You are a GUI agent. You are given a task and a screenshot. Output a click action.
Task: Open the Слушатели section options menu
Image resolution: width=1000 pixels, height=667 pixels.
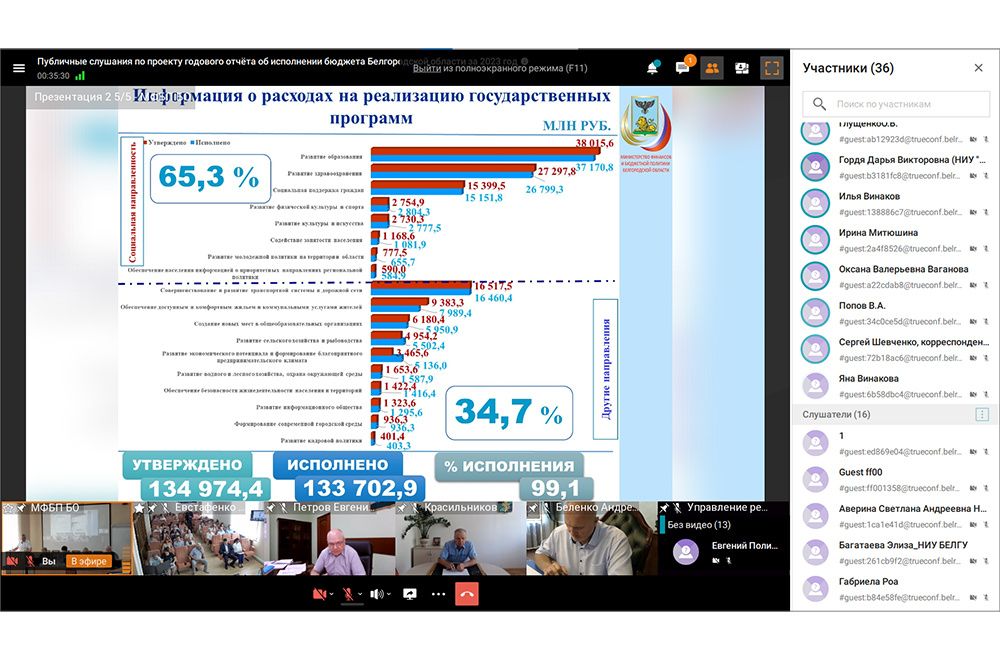[981, 414]
